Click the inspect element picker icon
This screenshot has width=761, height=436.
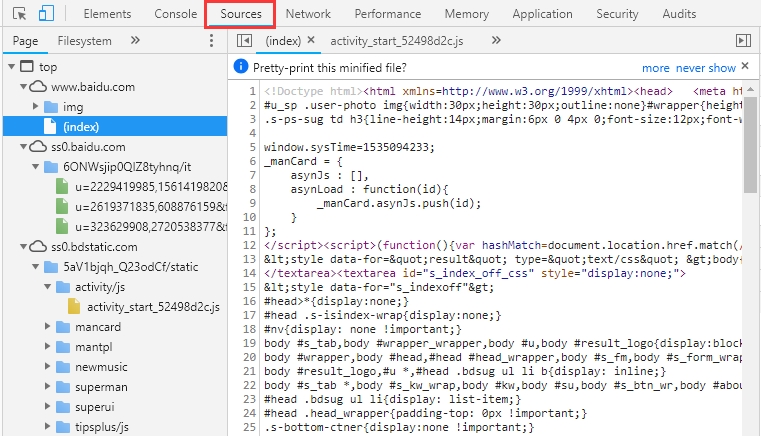pyautogui.click(x=18, y=14)
